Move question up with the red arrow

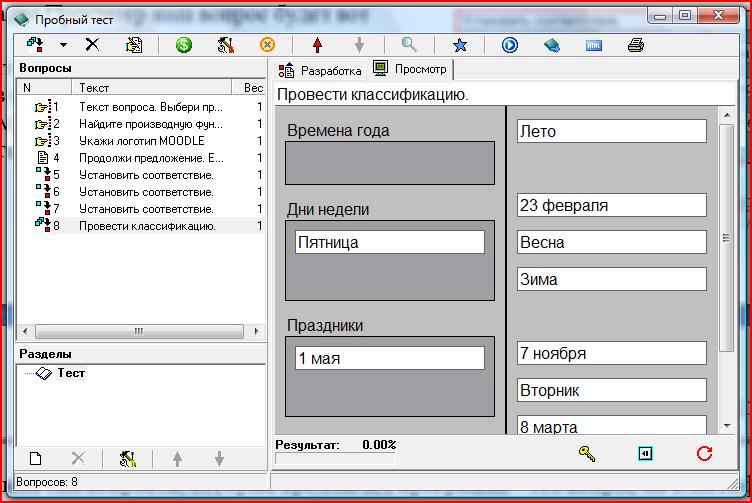pyautogui.click(x=317, y=45)
